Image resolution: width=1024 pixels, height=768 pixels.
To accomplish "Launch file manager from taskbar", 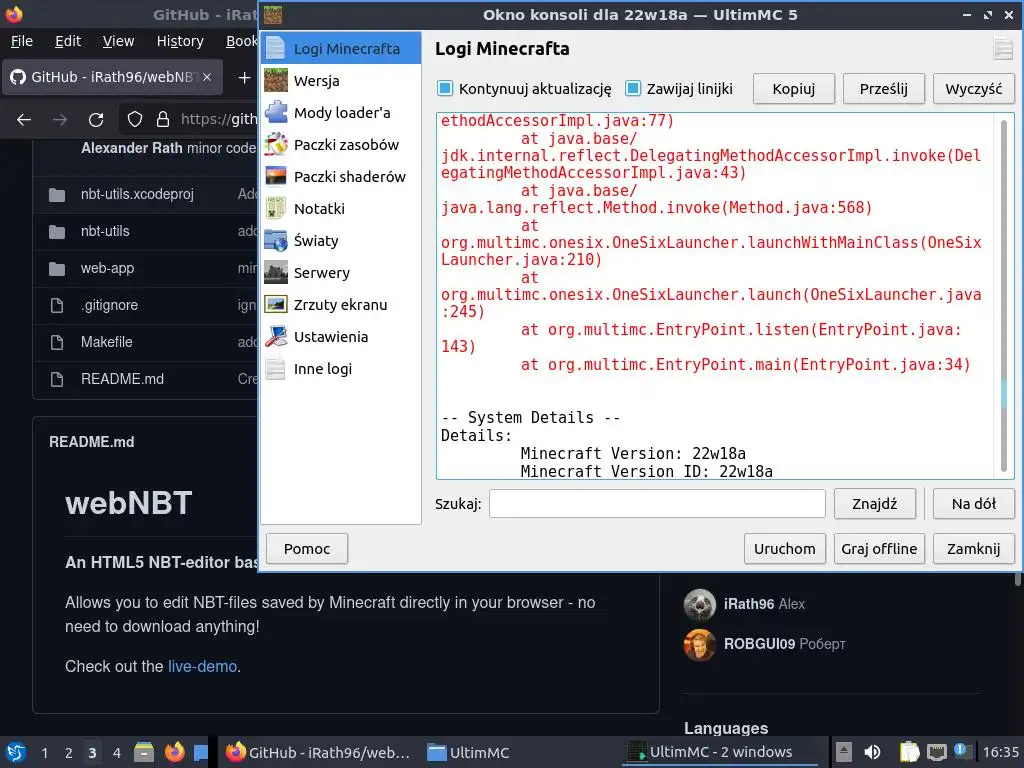I will [x=144, y=752].
